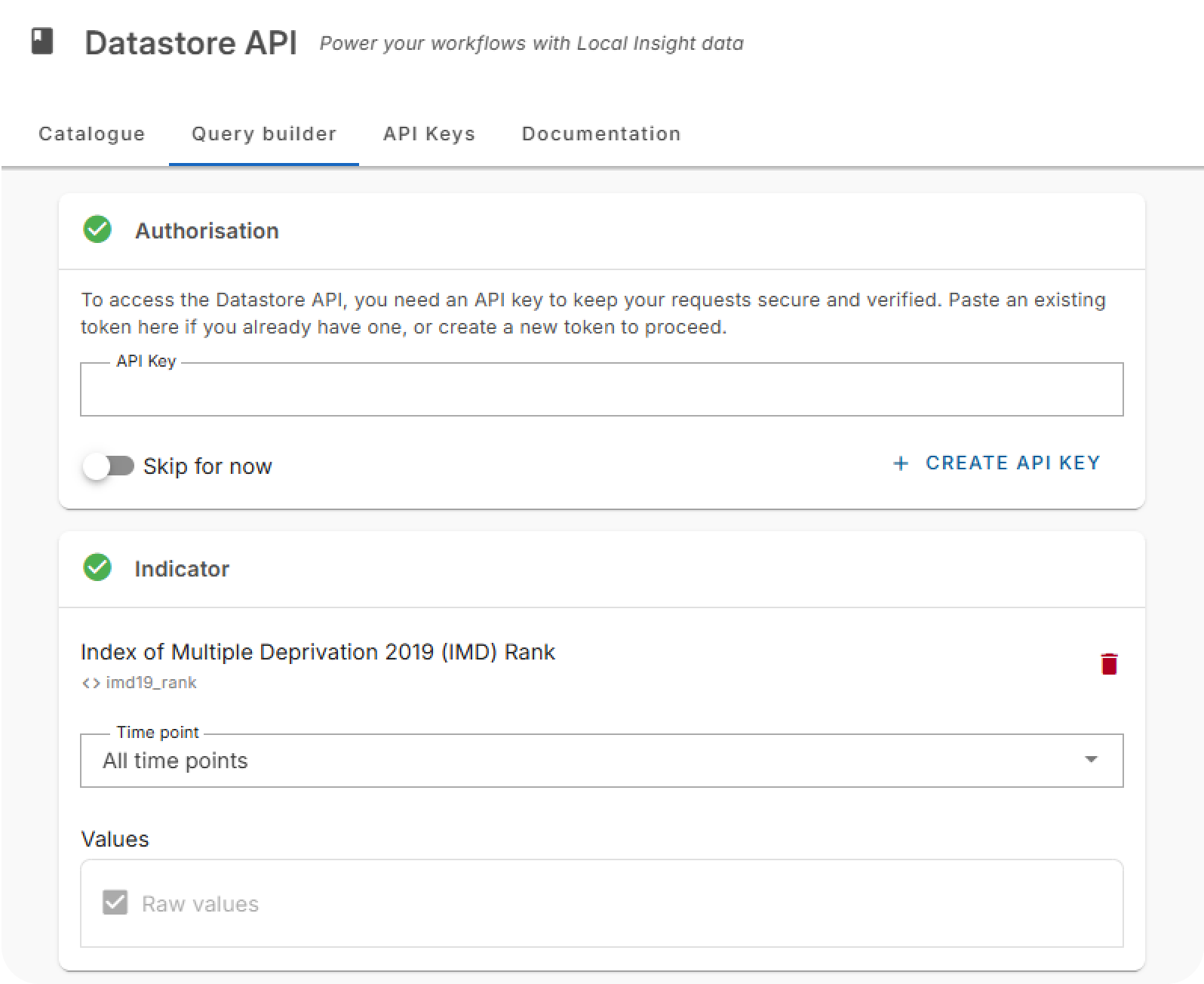Delete the IMD Rank indicator with the red trash icon
This screenshot has width=1204, height=984.
(1108, 663)
